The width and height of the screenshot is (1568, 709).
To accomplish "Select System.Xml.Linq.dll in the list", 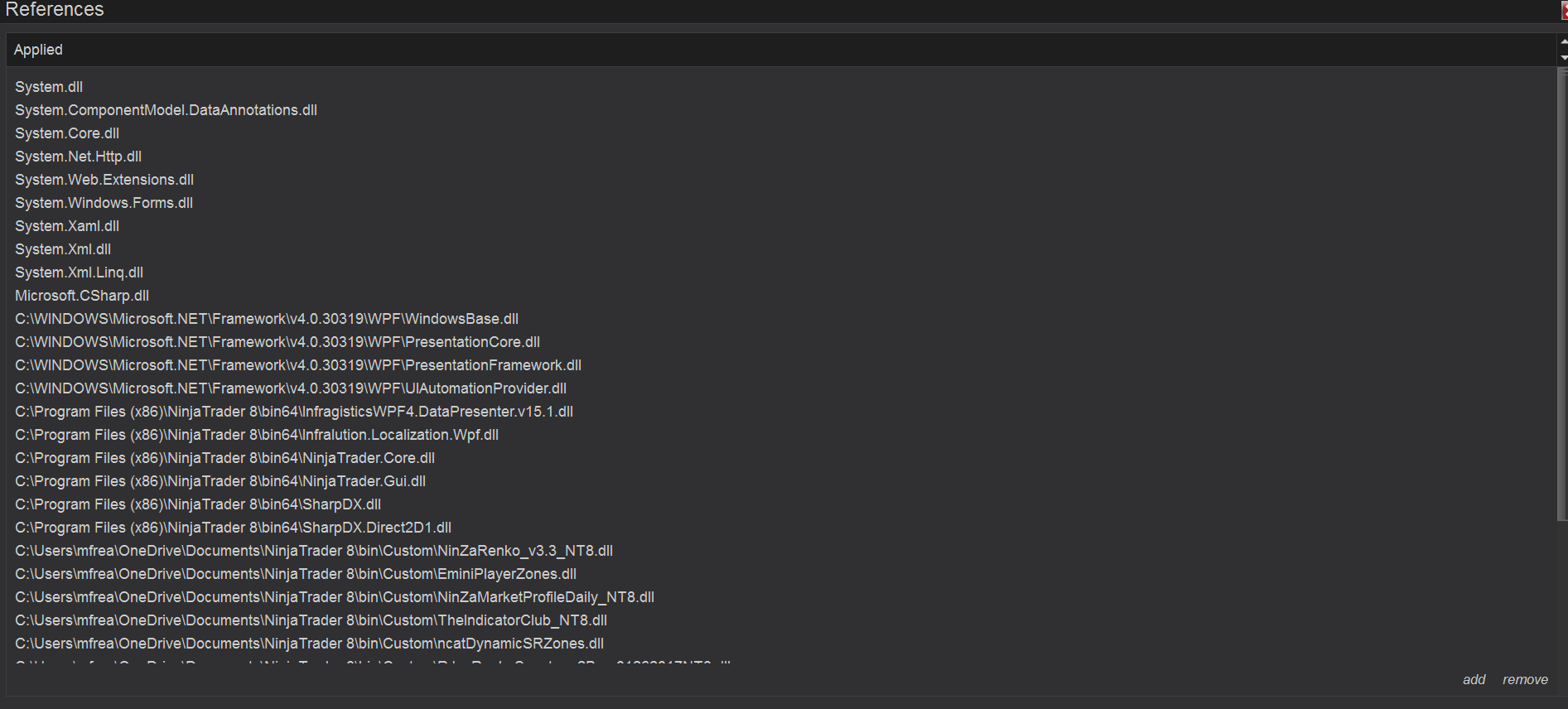I will pyautogui.click(x=79, y=273).
